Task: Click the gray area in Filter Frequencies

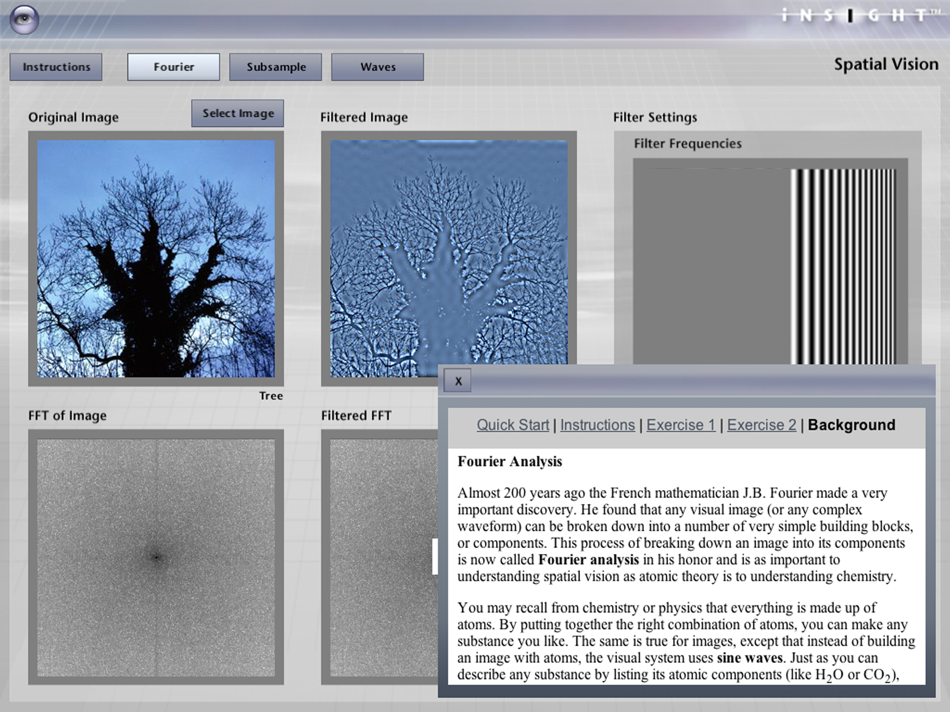Action: (711, 265)
